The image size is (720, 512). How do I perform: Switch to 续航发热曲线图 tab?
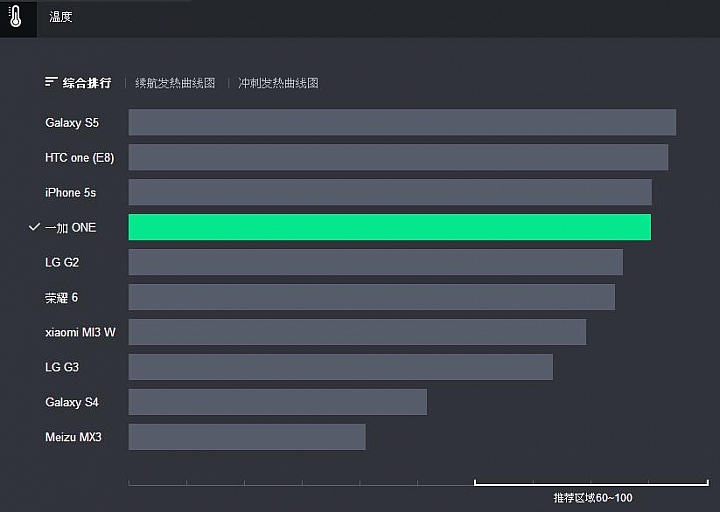175,83
